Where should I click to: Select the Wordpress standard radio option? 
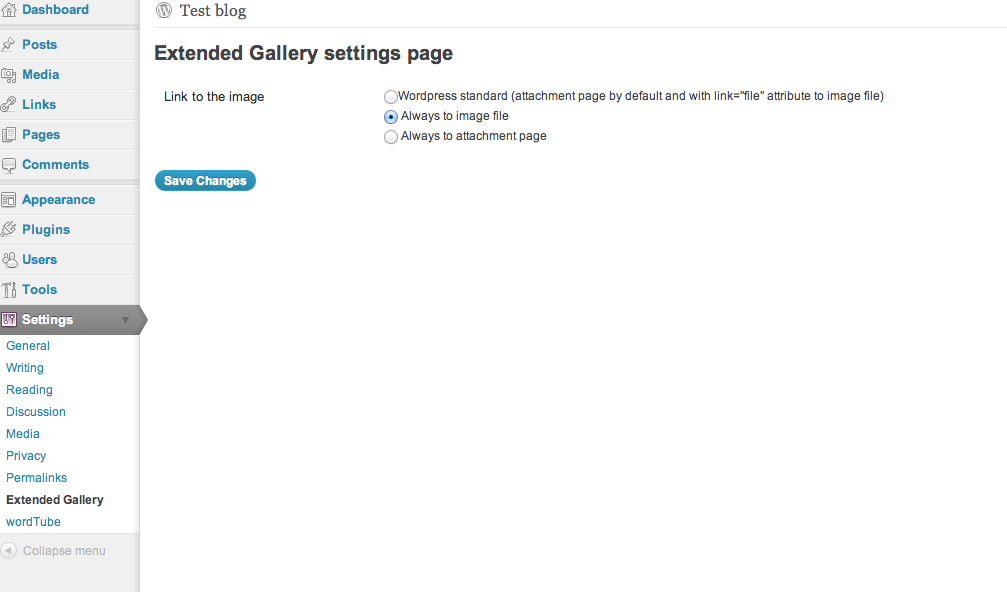coord(390,97)
